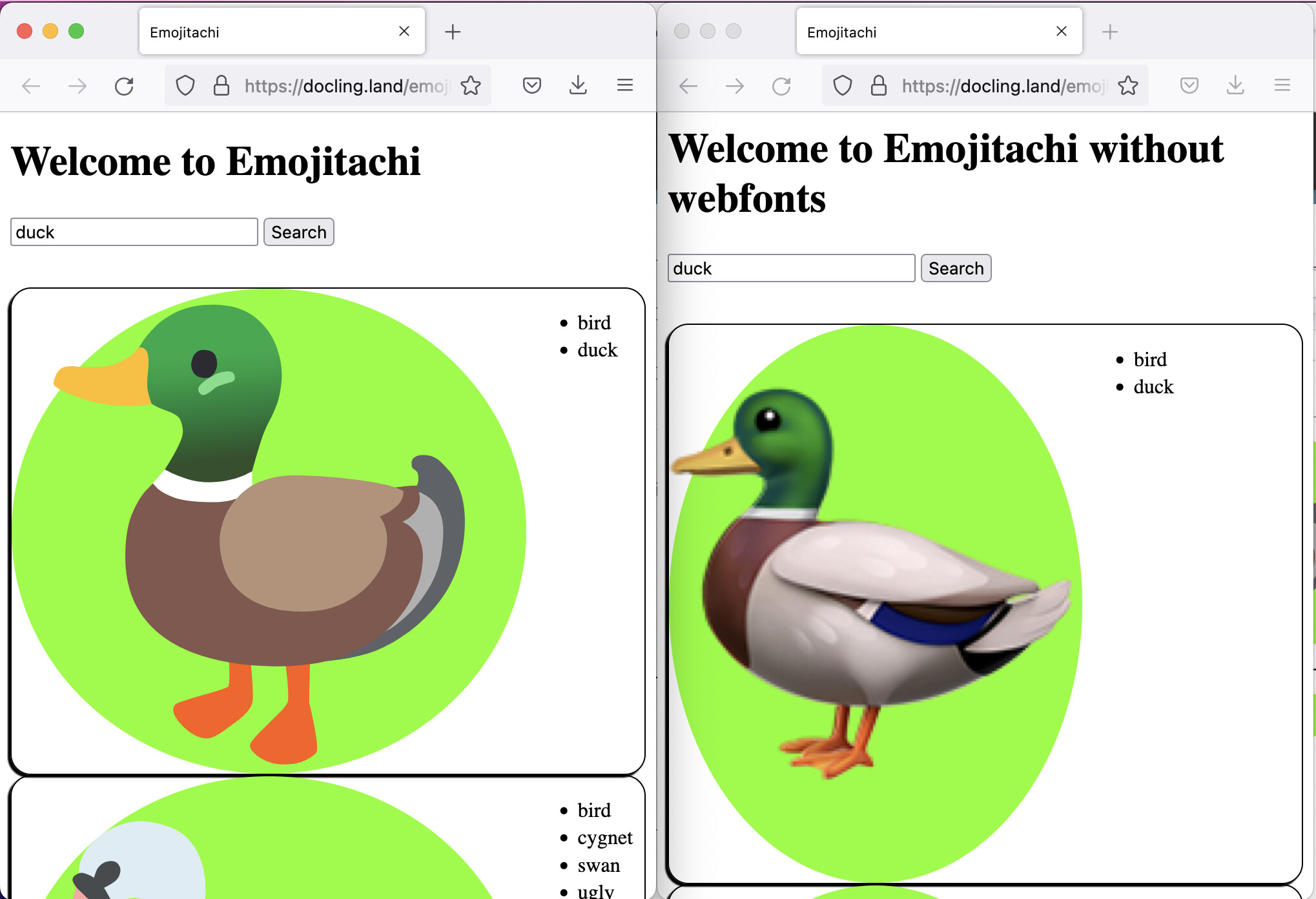Screen dimensions: 1316x899
Task: Select the Emojitachi tab in left window
Action: 282,32
